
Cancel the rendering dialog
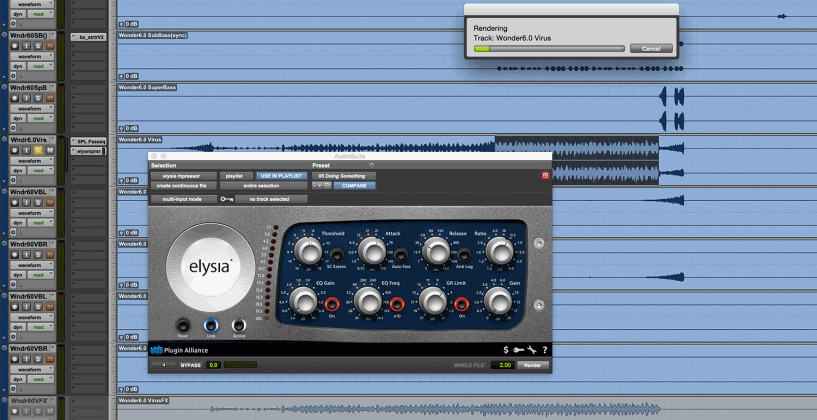point(651,48)
